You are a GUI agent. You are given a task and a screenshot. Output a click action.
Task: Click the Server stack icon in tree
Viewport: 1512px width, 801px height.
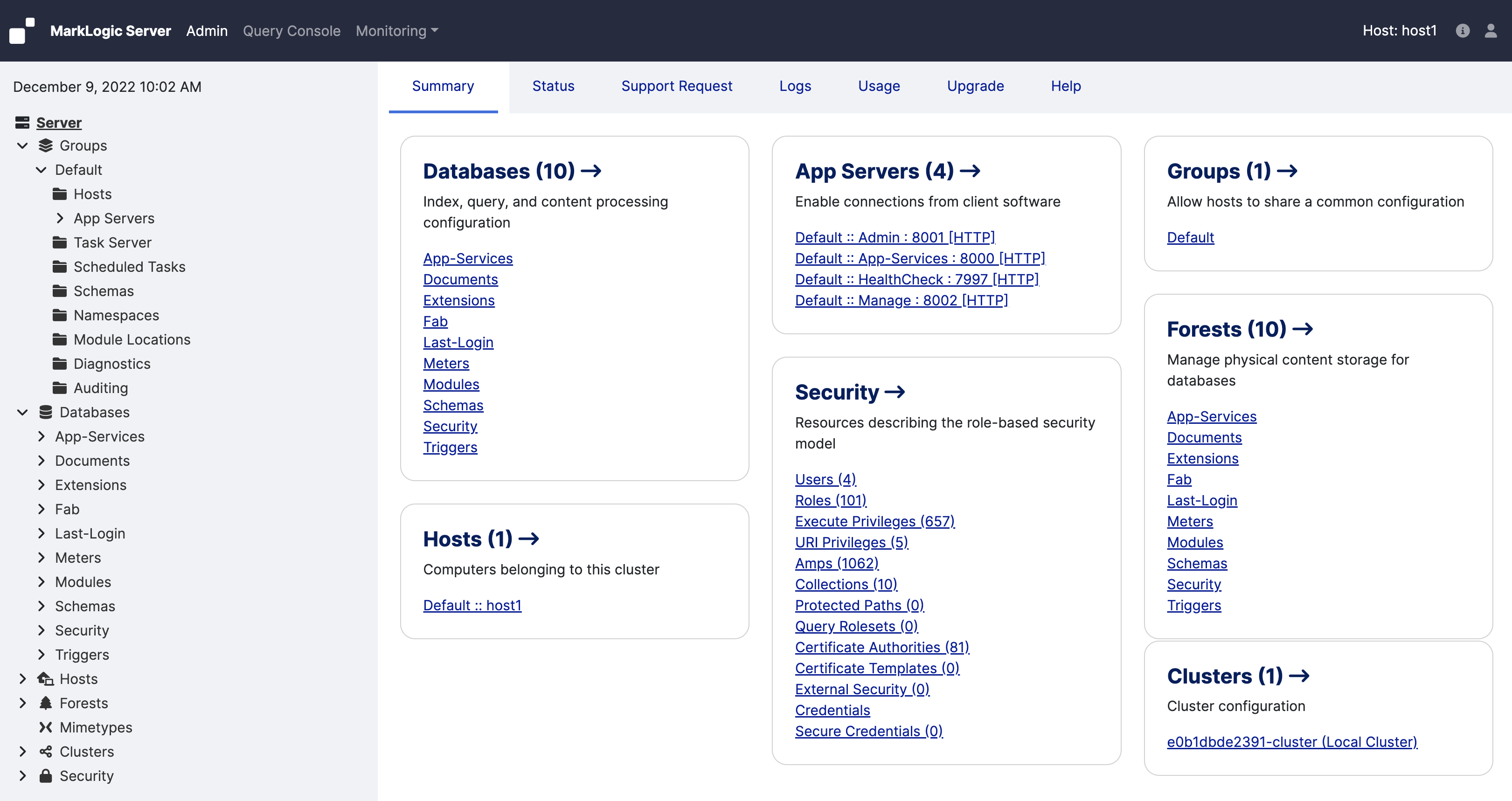tap(22, 123)
